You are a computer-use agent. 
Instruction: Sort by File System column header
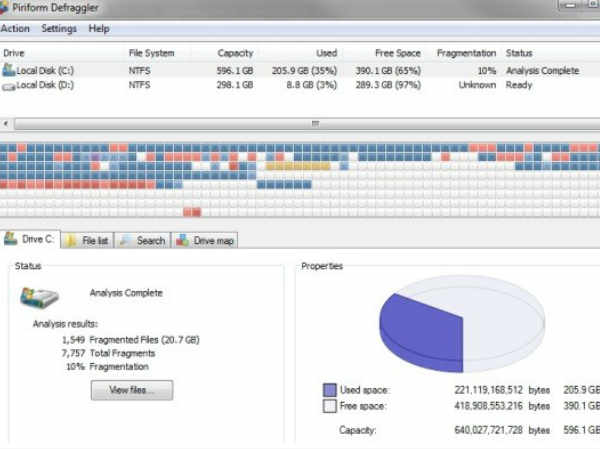[152, 53]
